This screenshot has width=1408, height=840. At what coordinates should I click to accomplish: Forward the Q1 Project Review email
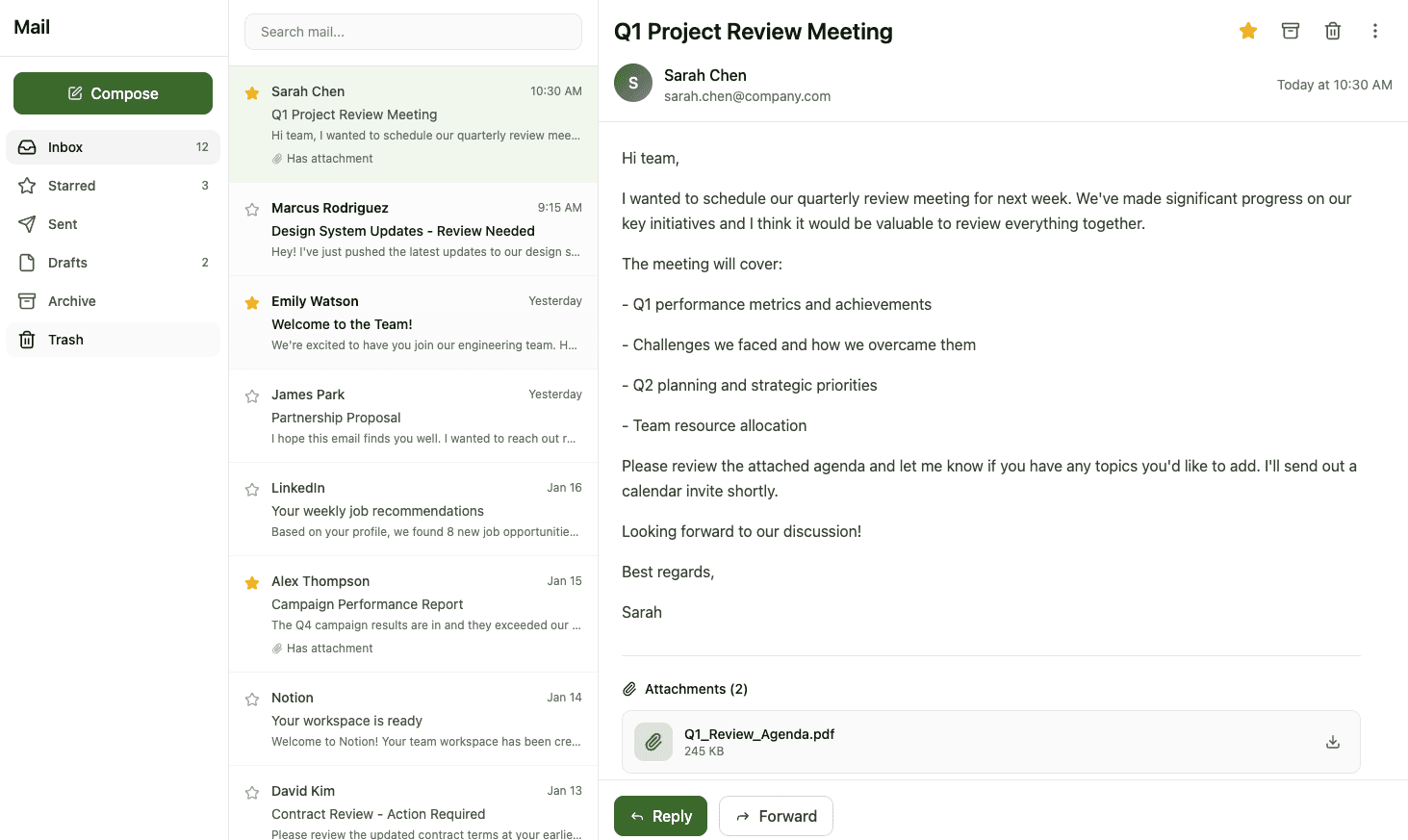[776, 816]
